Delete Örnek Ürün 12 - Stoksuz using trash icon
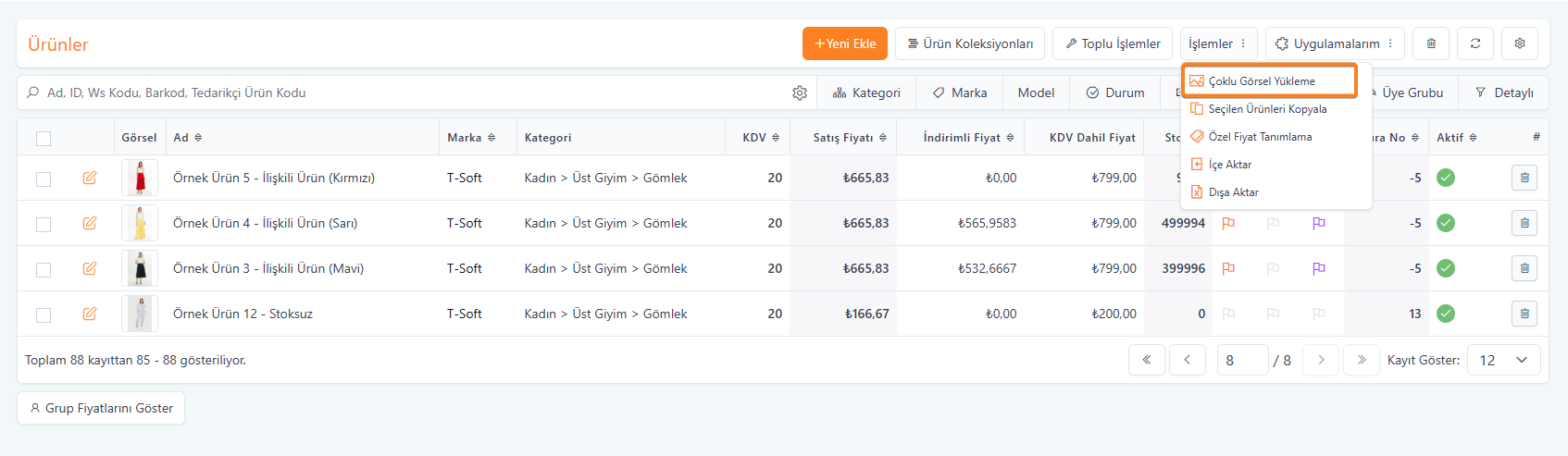Viewport: 1568px width, 456px height. [x=1524, y=314]
